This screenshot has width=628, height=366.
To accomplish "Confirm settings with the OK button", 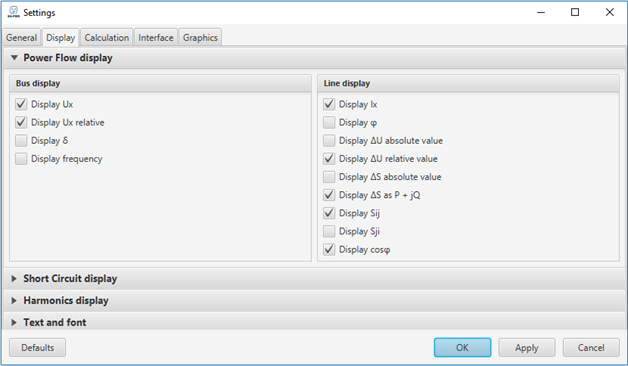I will coord(462,348).
